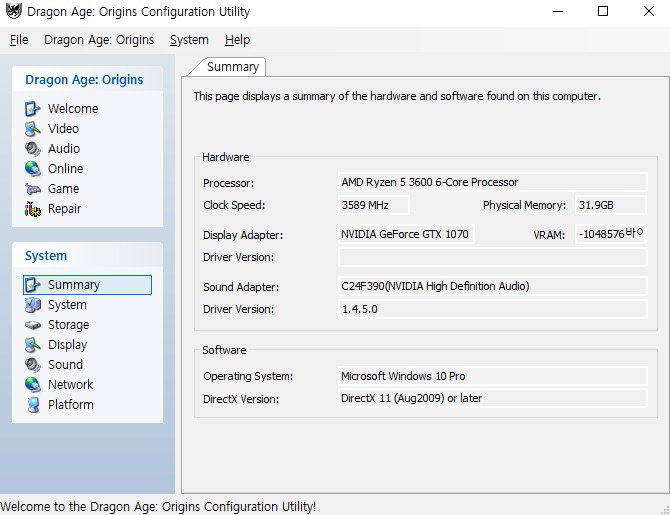Screen dimensions: 670x515
Task: Select Display in the System panel
Action: pos(67,345)
